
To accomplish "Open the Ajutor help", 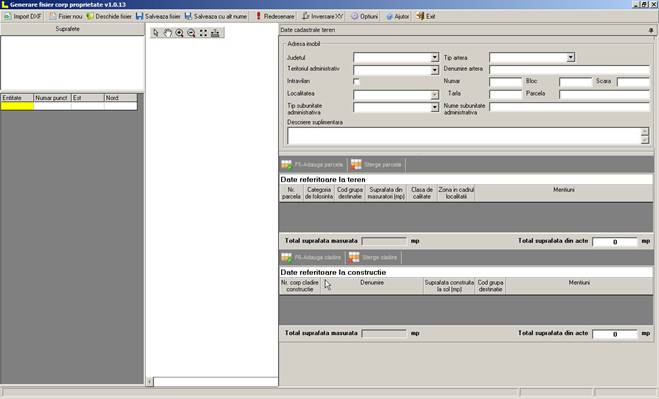I will coord(398,16).
